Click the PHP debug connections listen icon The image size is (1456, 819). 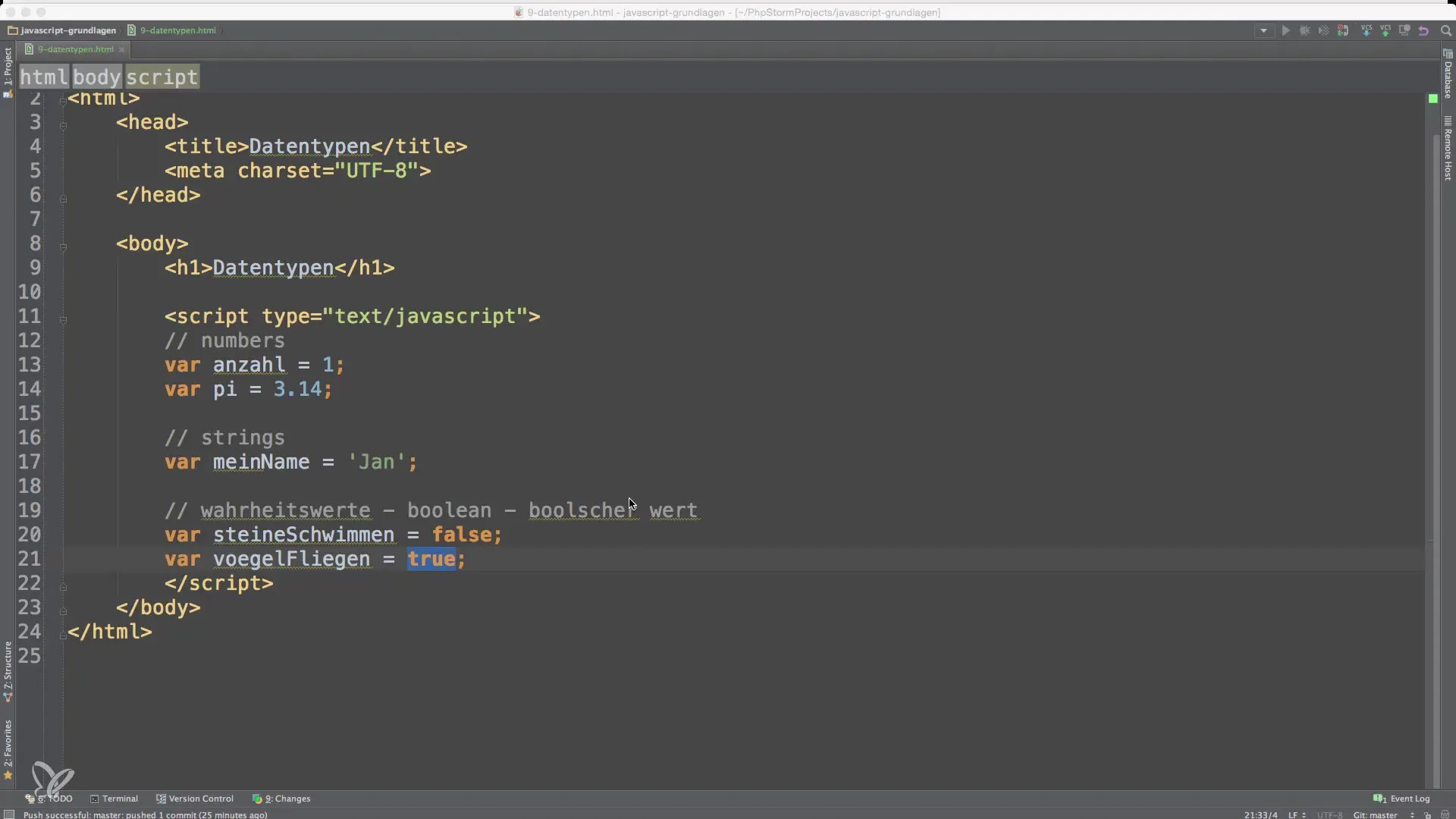[x=1343, y=31]
